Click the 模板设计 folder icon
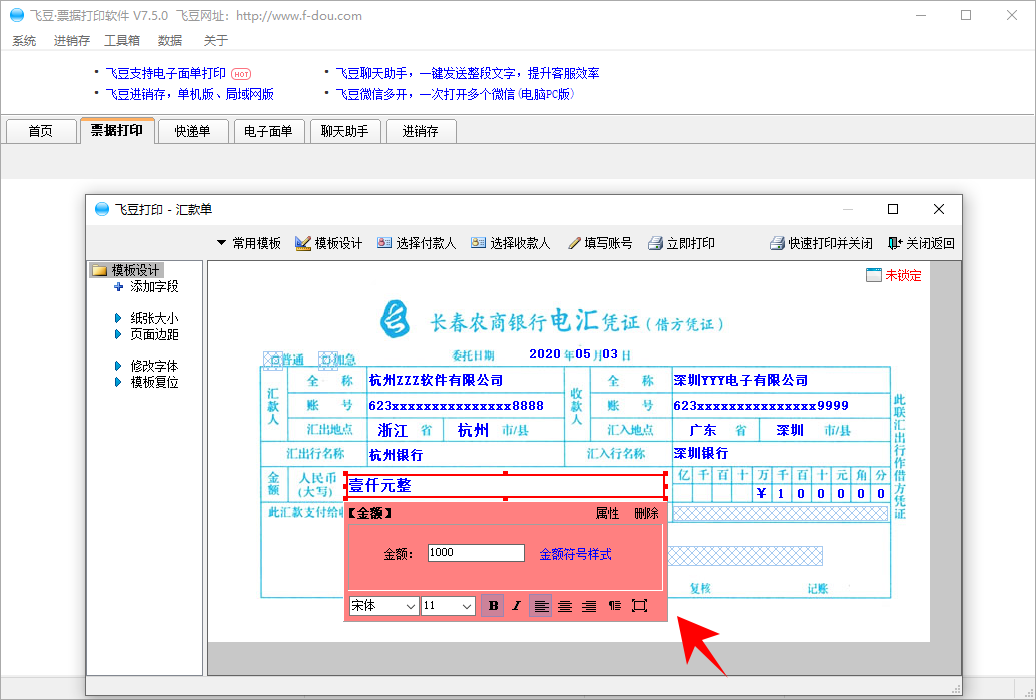 pyautogui.click(x=100, y=270)
